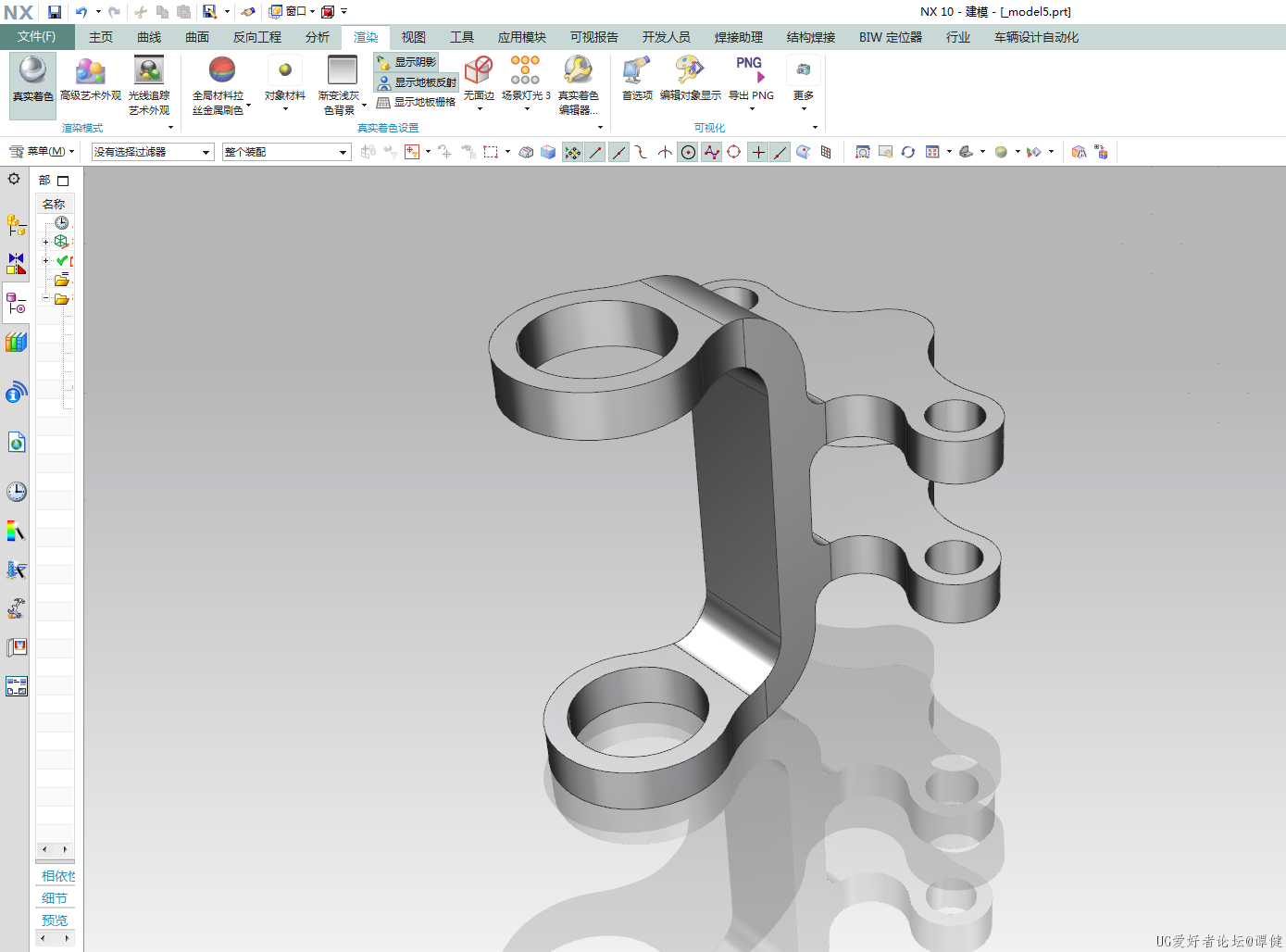The height and width of the screenshot is (952, 1286).
Task: Open the 渲染模式 group options arrow
Action: [x=170, y=128]
